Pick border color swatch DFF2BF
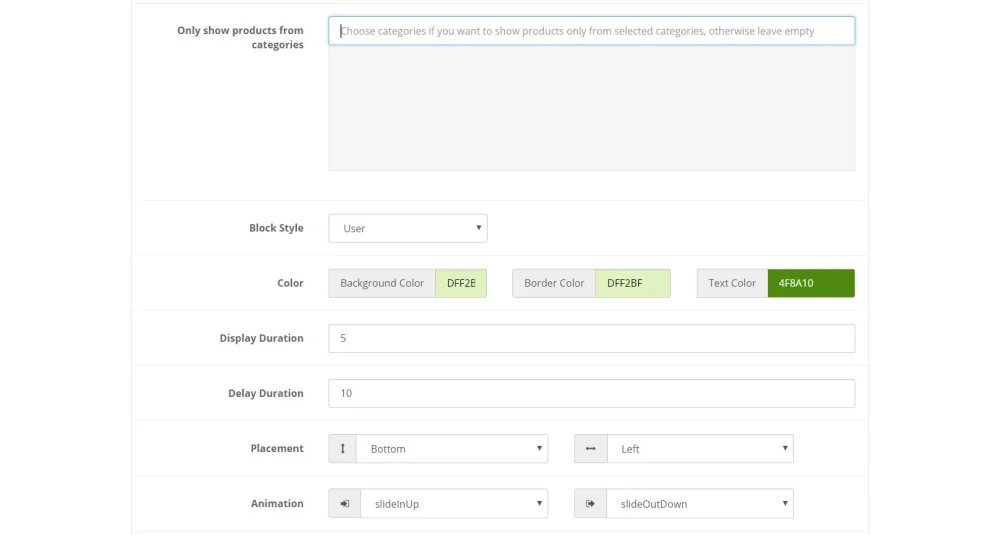1000x535 pixels. tap(633, 283)
